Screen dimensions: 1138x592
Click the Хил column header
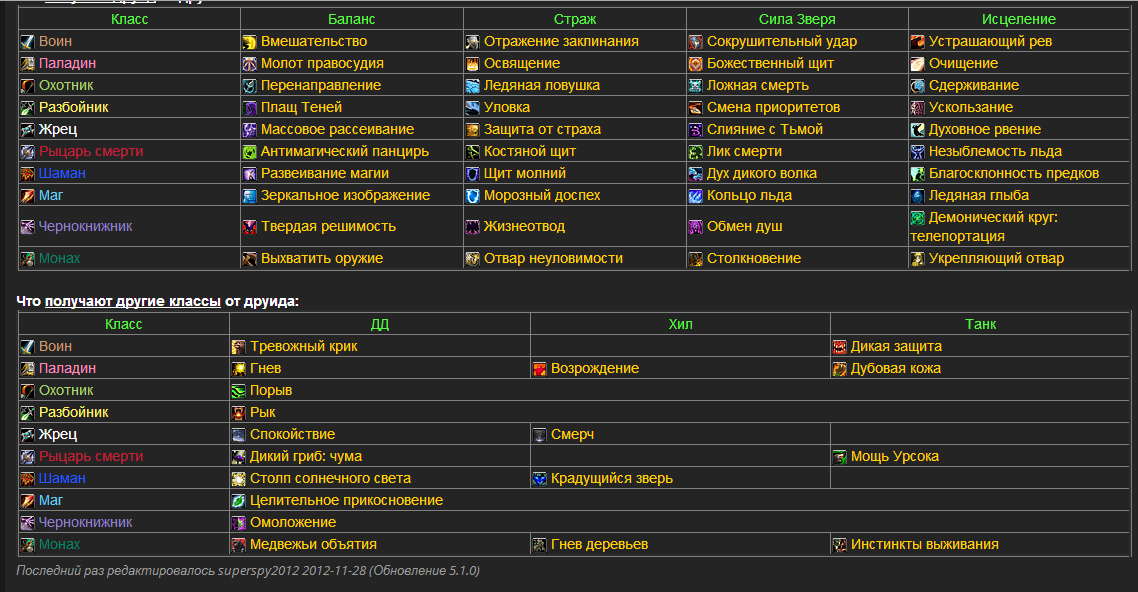(x=680, y=324)
